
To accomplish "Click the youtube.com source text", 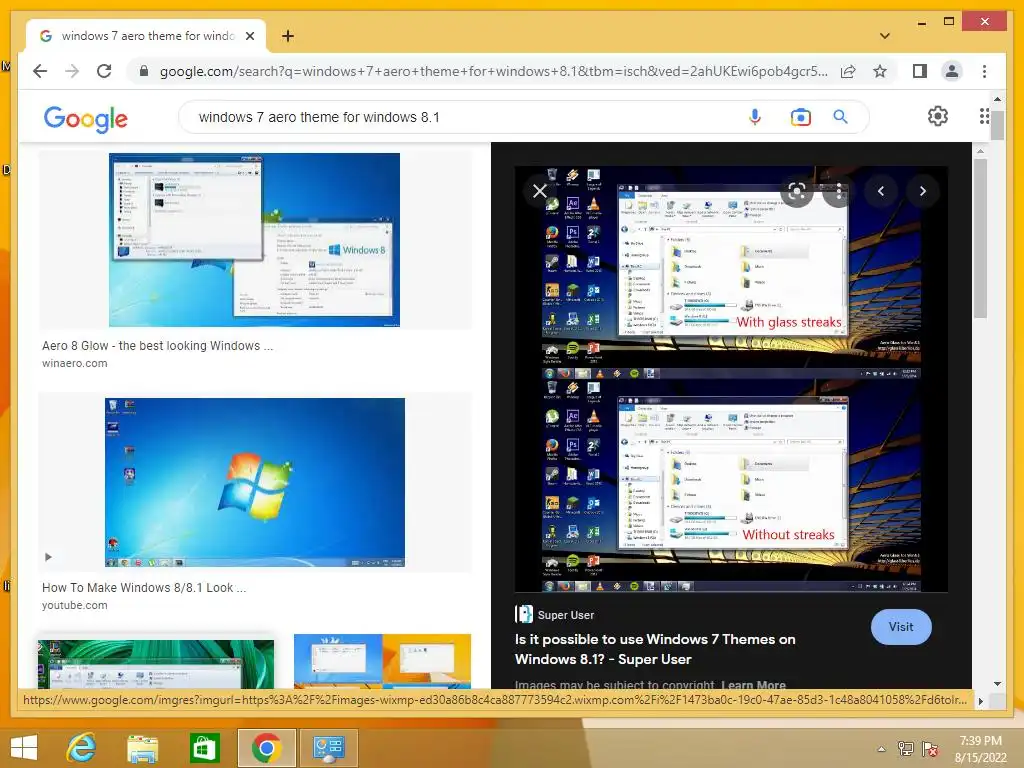I will pyautogui.click(x=74, y=605).
